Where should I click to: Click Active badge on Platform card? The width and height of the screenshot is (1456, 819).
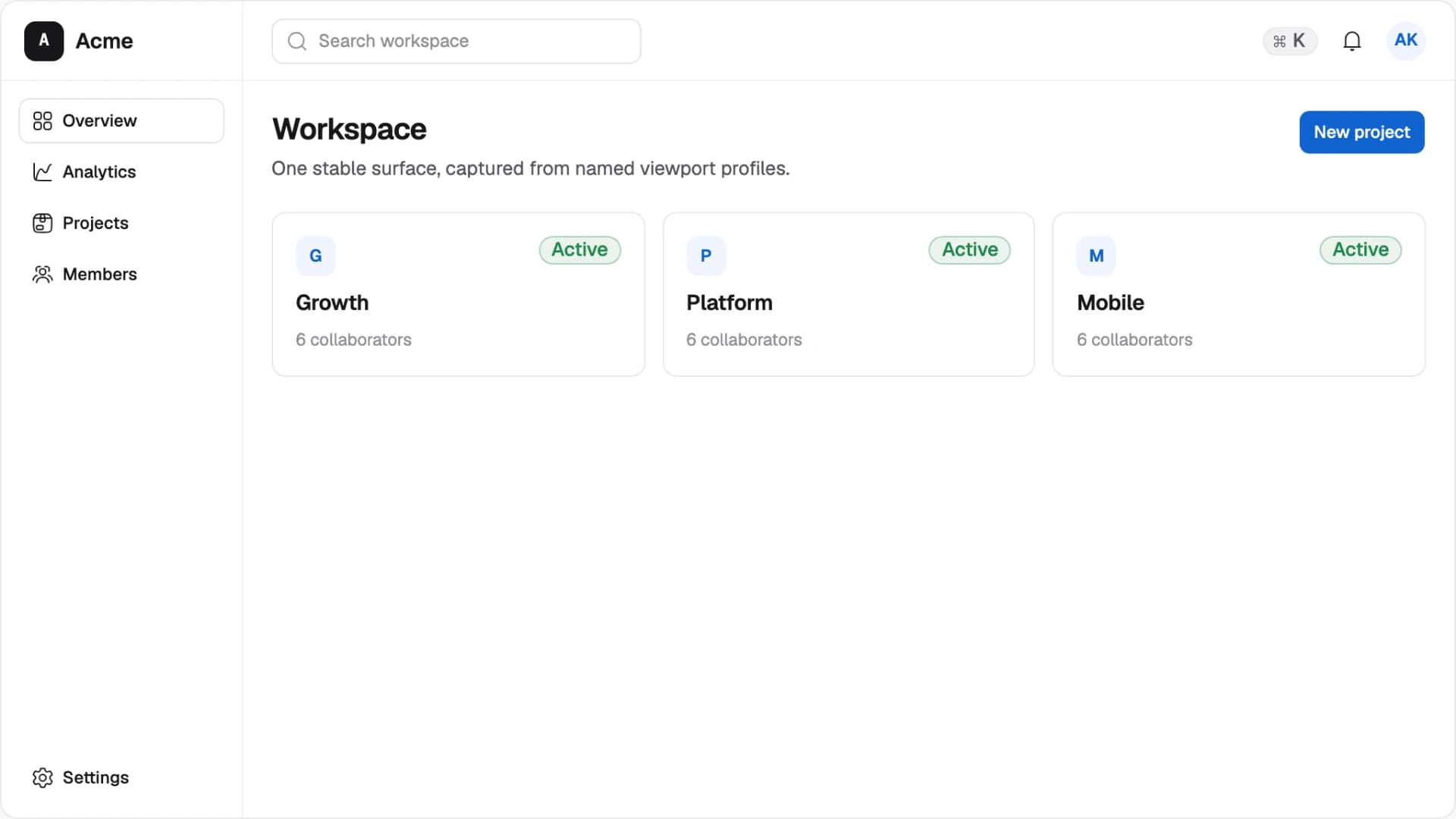click(970, 249)
